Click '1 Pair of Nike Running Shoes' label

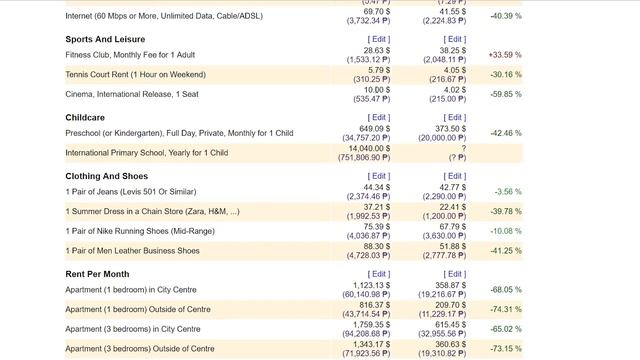click(x=140, y=231)
